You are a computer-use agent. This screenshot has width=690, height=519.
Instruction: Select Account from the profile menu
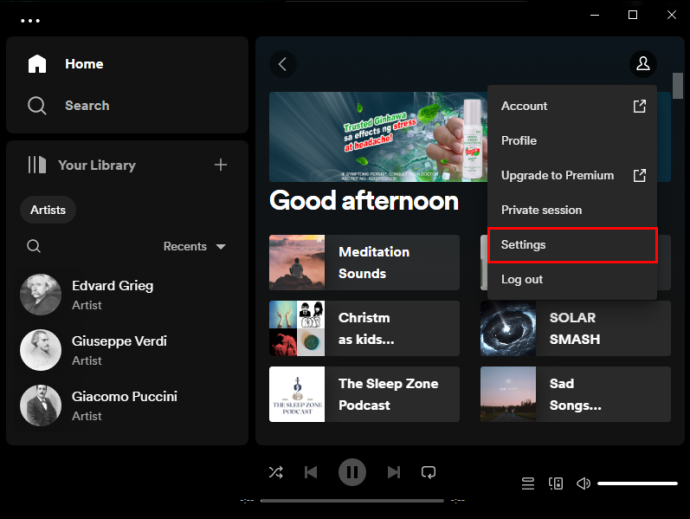[x=572, y=106]
